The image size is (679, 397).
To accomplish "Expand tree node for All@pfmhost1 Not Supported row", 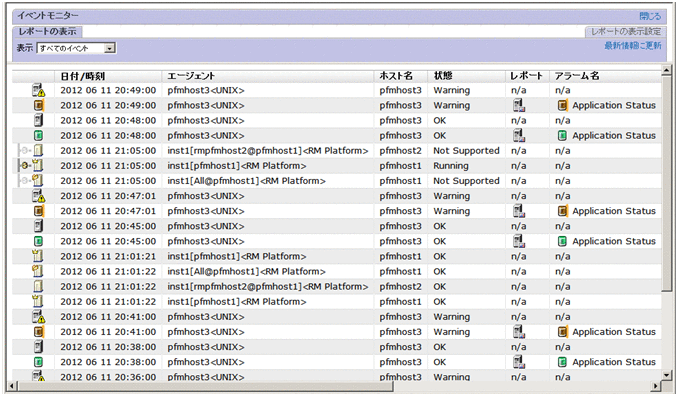I will (x=25, y=181).
